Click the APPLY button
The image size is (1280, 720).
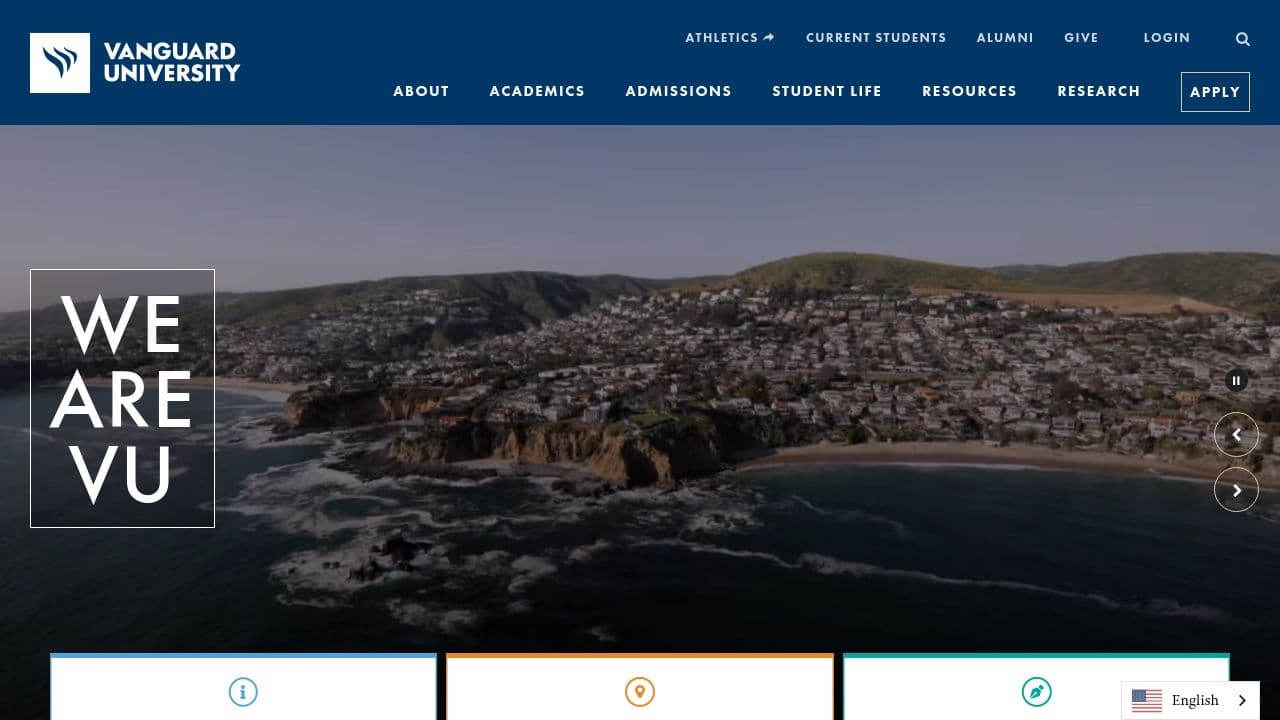point(1215,91)
